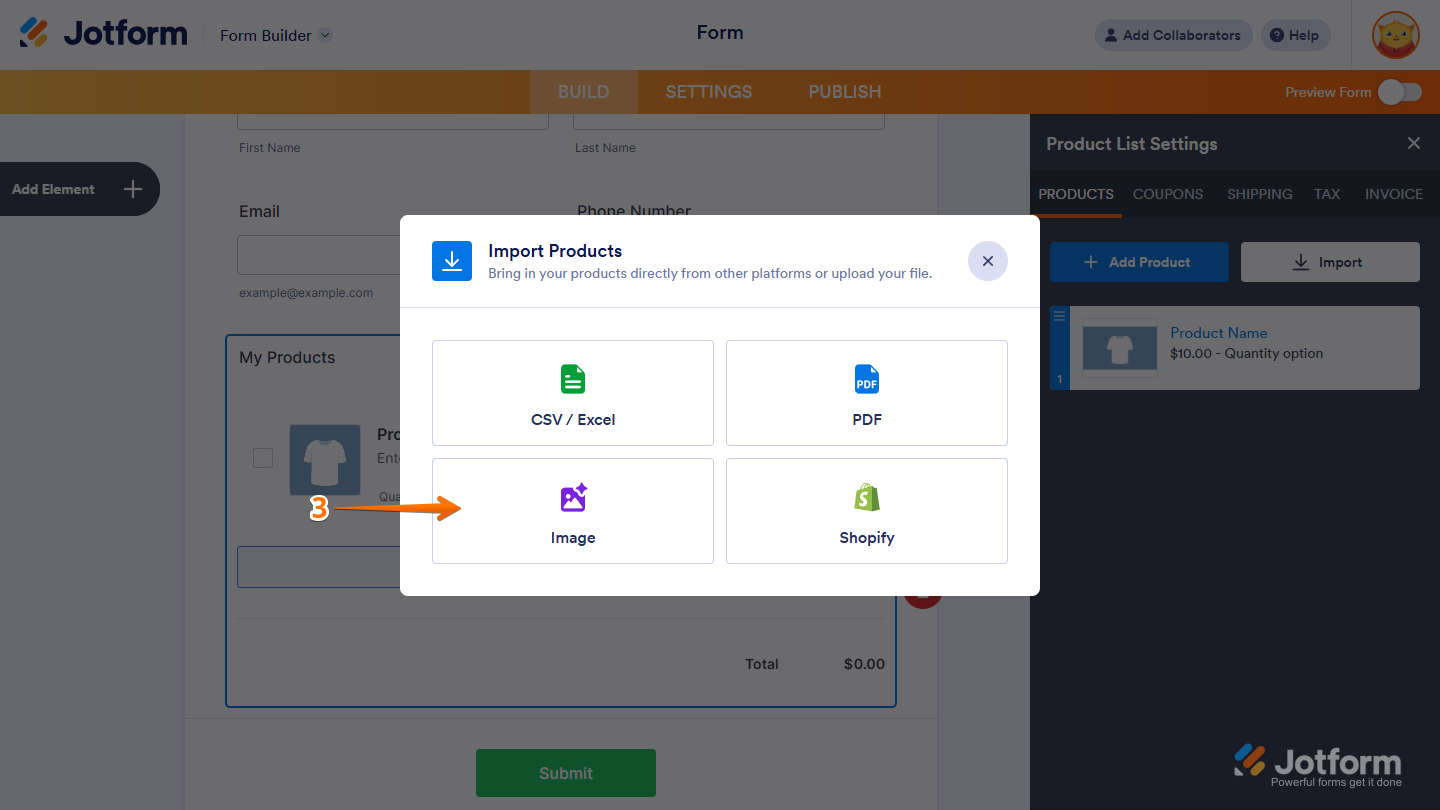Click the Import button in settings panel
Screen dimensions: 1440x810
click(x=1330, y=262)
